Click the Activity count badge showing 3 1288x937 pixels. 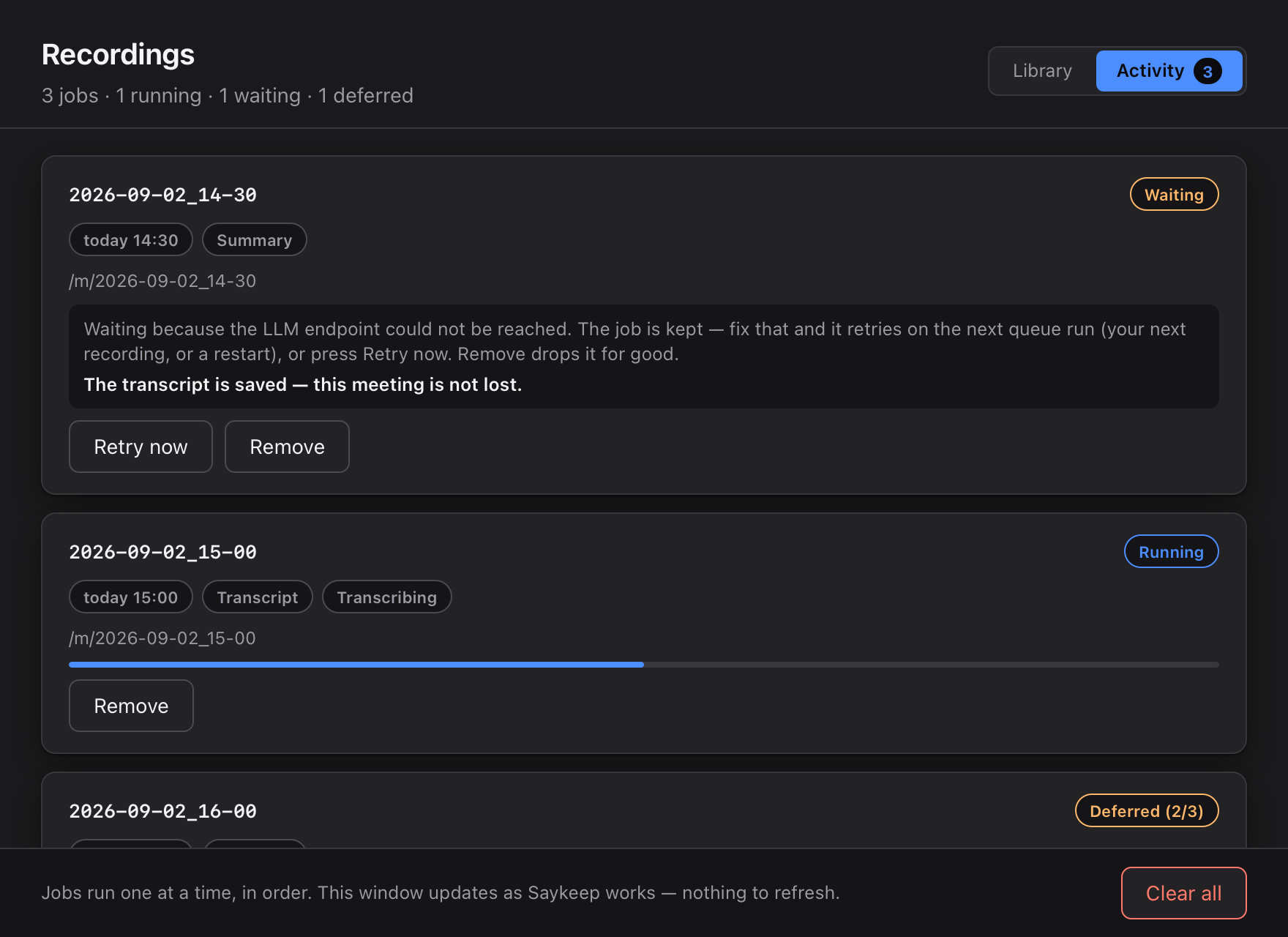[x=1207, y=71]
